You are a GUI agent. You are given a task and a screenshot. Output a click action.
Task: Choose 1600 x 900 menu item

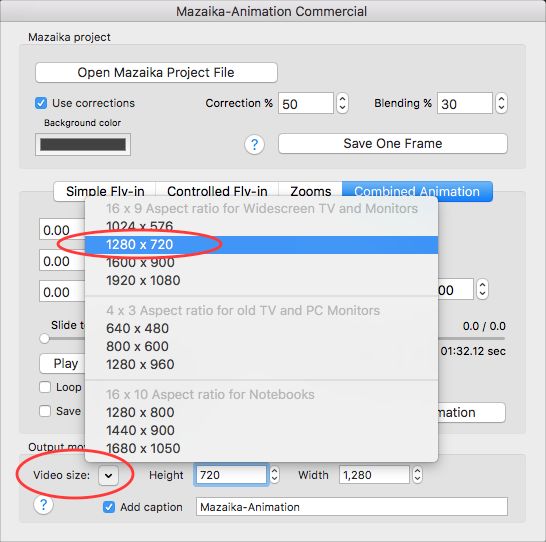coord(262,262)
